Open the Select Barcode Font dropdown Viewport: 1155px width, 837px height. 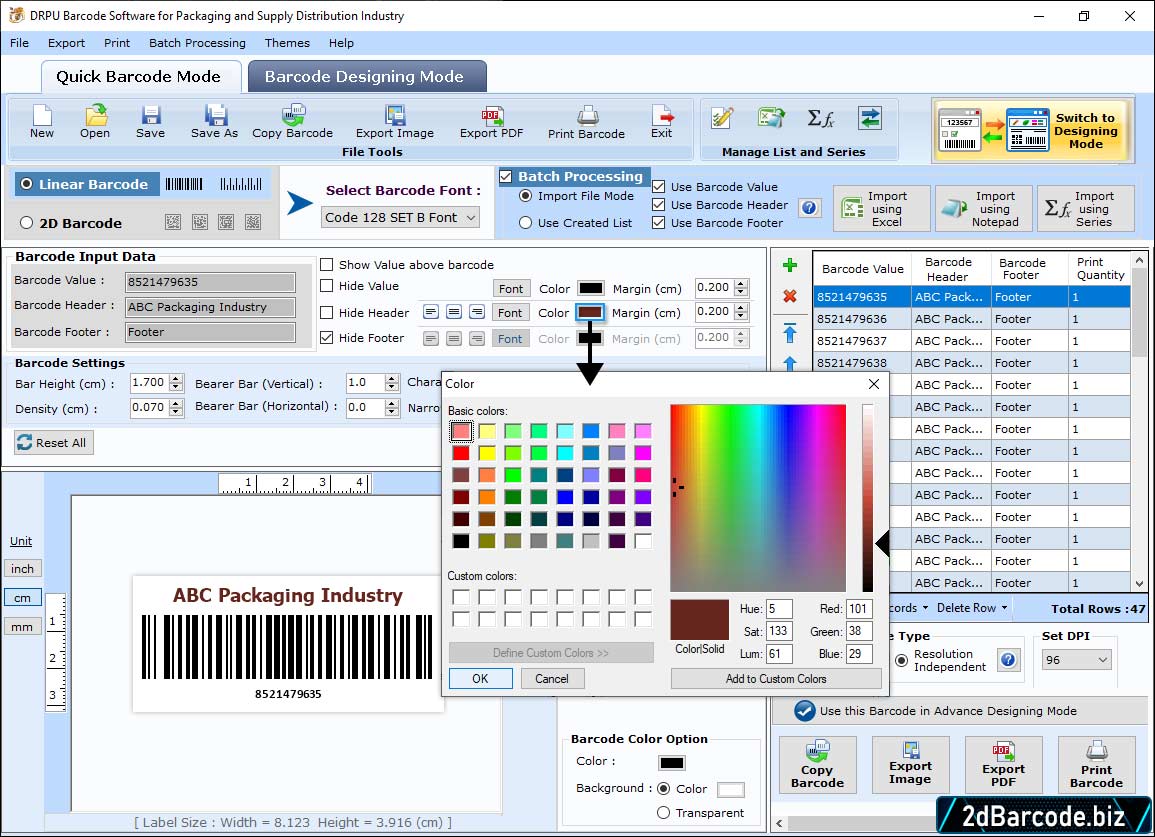(401, 217)
